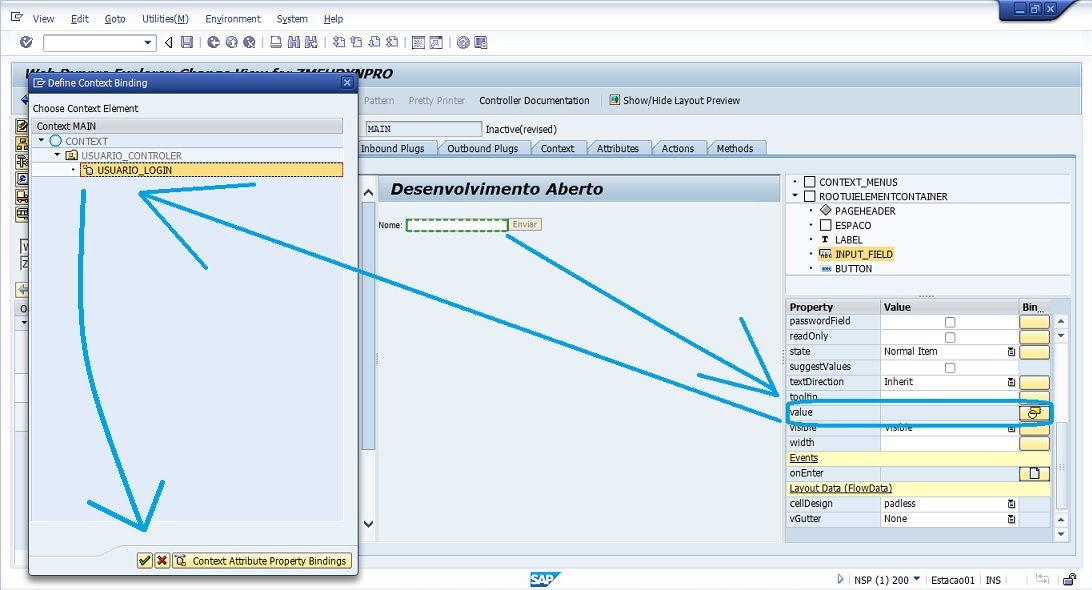Toggle the passwordField checkbox
Viewport: 1092px width, 590px height.
950,322
